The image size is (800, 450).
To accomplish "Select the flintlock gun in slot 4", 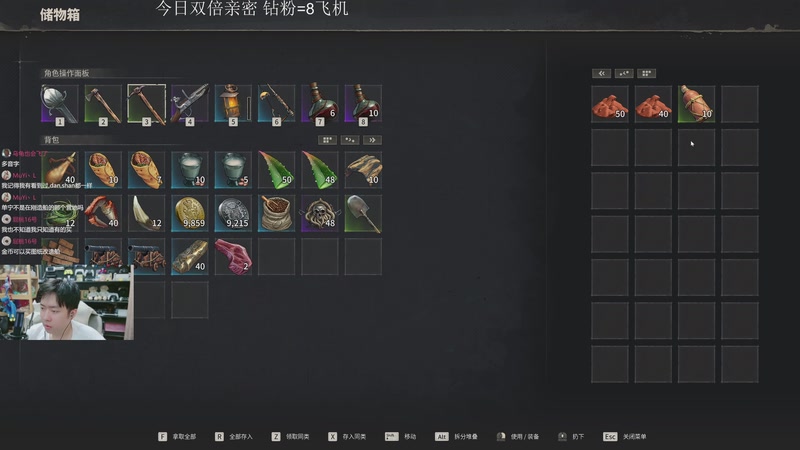I will pyautogui.click(x=190, y=104).
